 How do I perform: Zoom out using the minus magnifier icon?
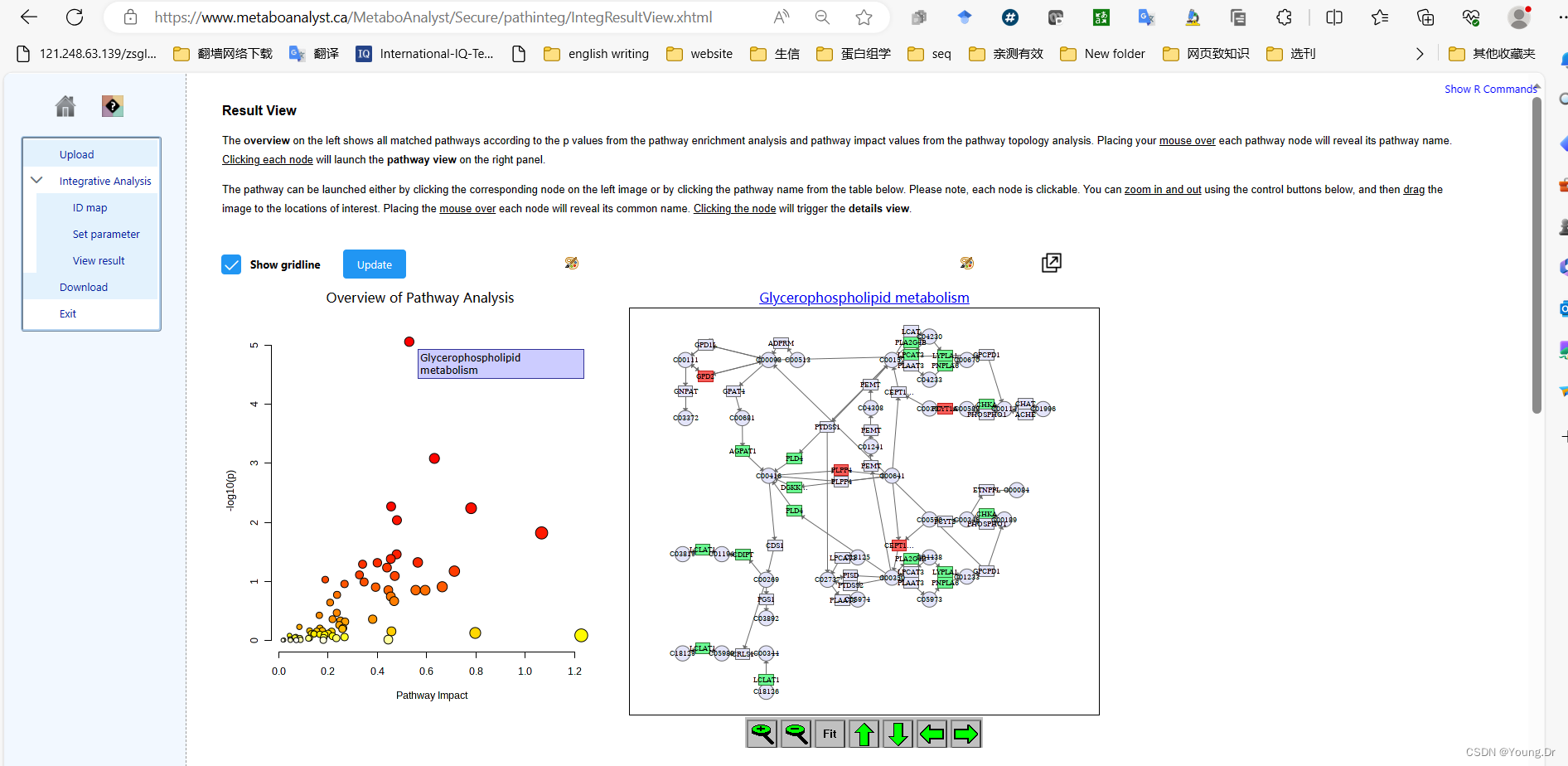(x=795, y=733)
